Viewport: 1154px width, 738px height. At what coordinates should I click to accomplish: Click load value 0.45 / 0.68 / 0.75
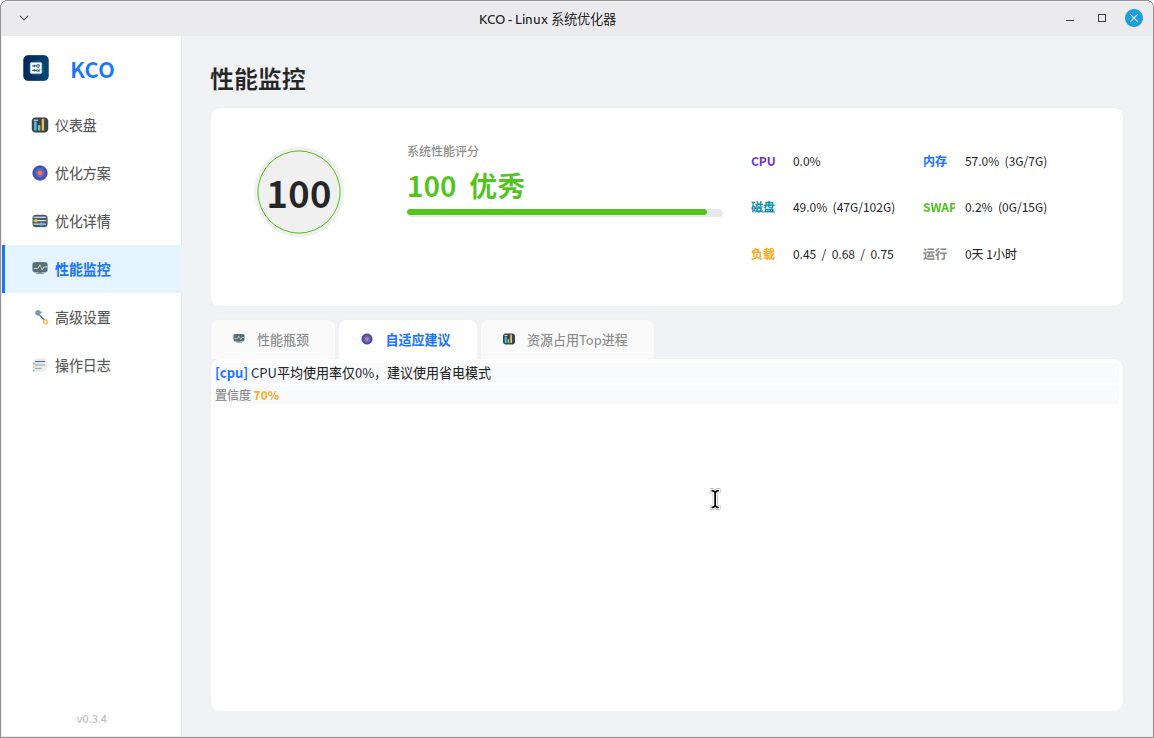[843, 255]
